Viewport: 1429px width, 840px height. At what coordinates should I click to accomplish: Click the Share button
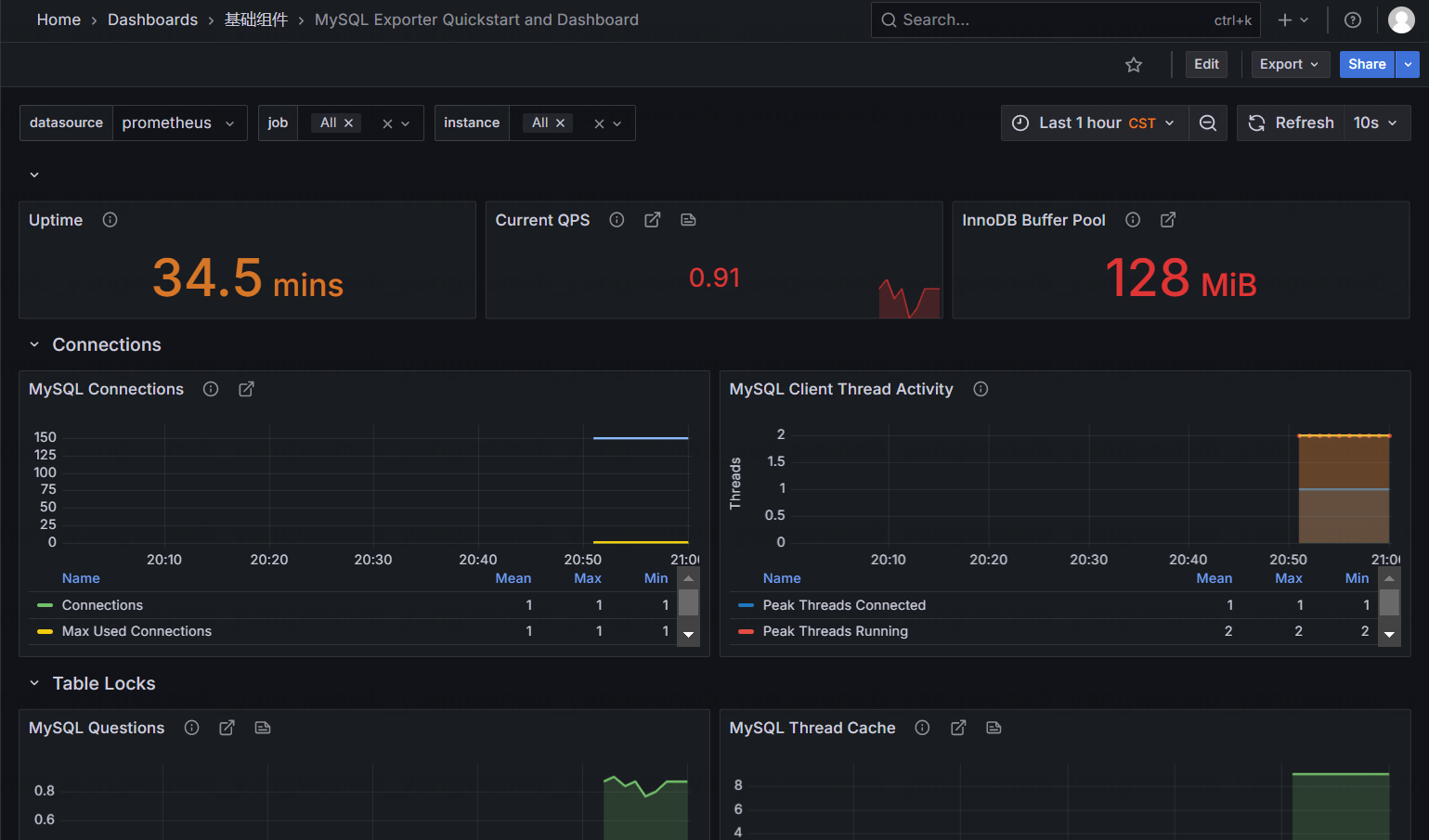pyautogui.click(x=1366, y=64)
